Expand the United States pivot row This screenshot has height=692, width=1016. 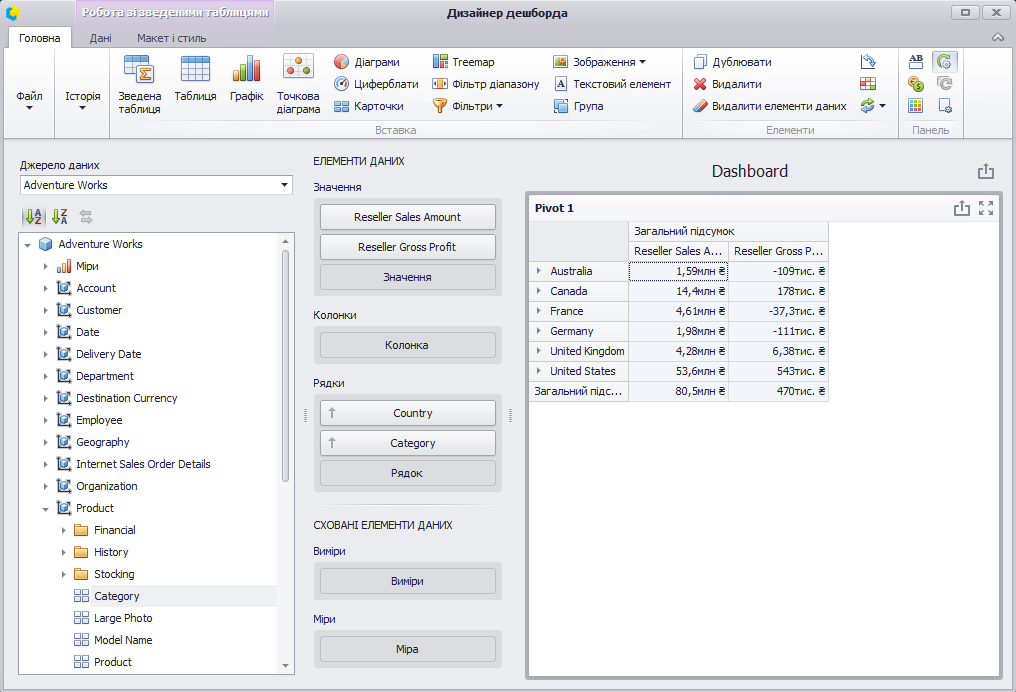(x=538, y=371)
